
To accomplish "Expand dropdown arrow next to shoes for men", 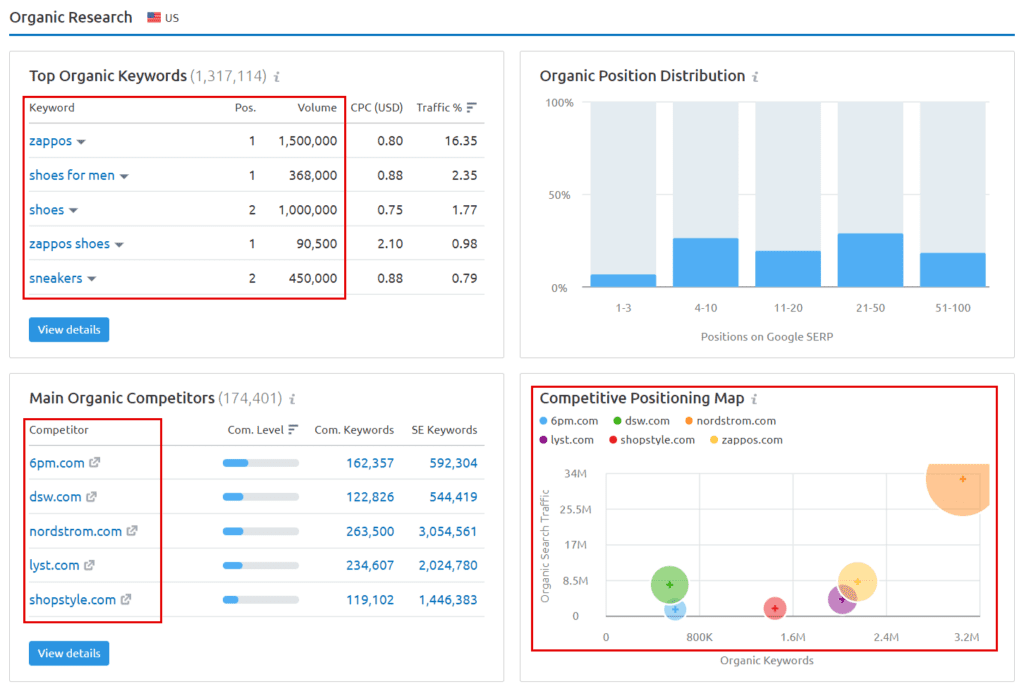I will (124, 176).
